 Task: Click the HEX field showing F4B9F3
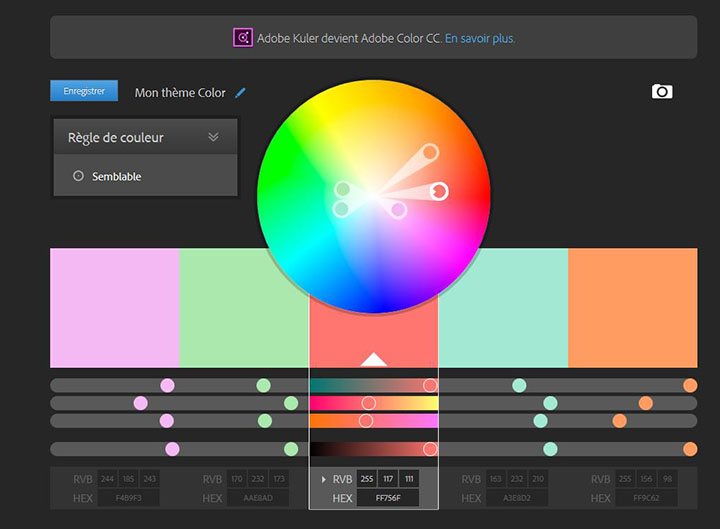[x=129, y=498]
